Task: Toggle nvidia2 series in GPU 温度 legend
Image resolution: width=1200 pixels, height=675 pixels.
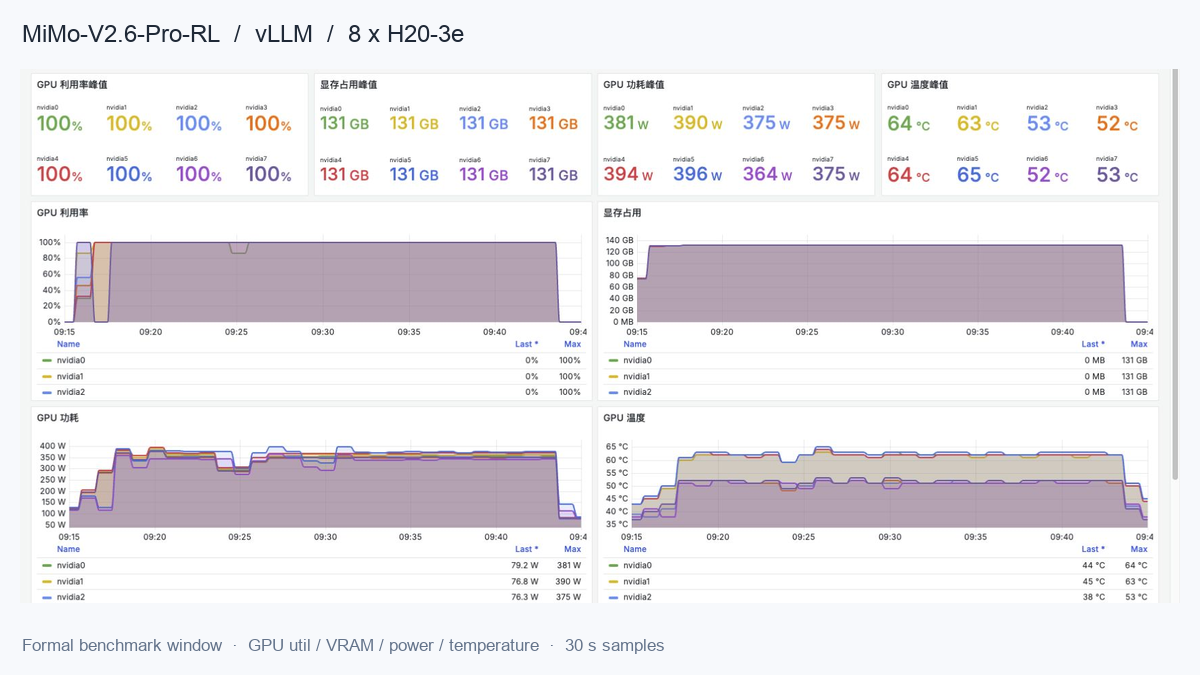Action: coord(638,597)
